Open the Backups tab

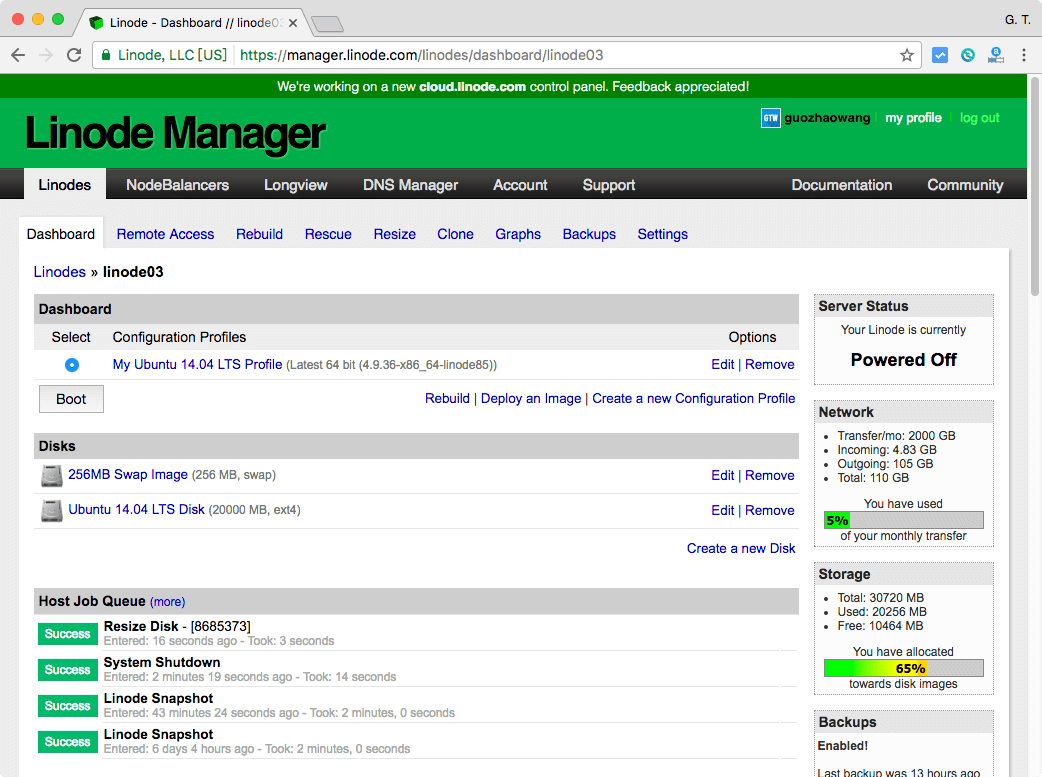coord(589,234)
